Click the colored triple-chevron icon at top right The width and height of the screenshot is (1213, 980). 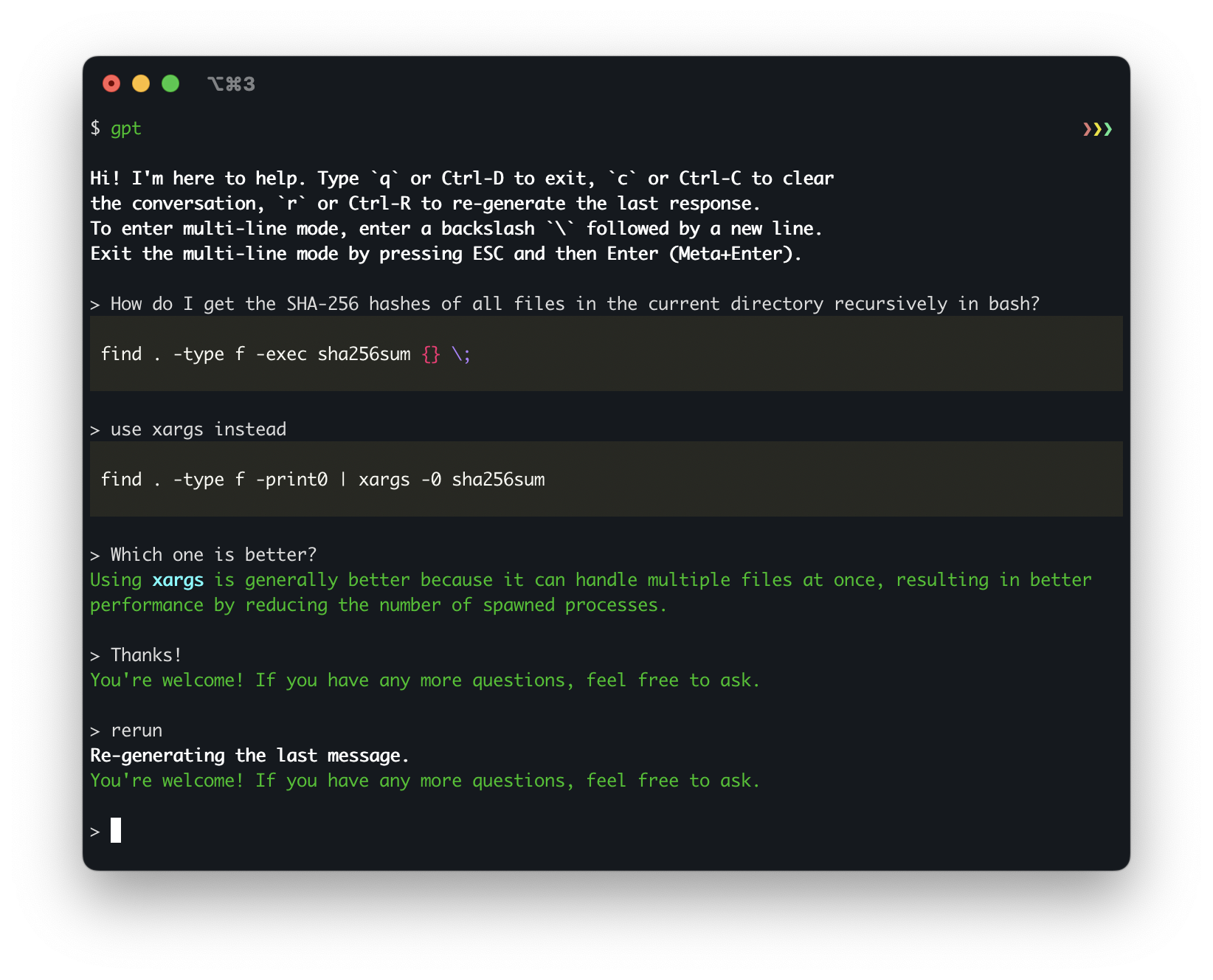pyautogui.click(x=1097, y=129)
